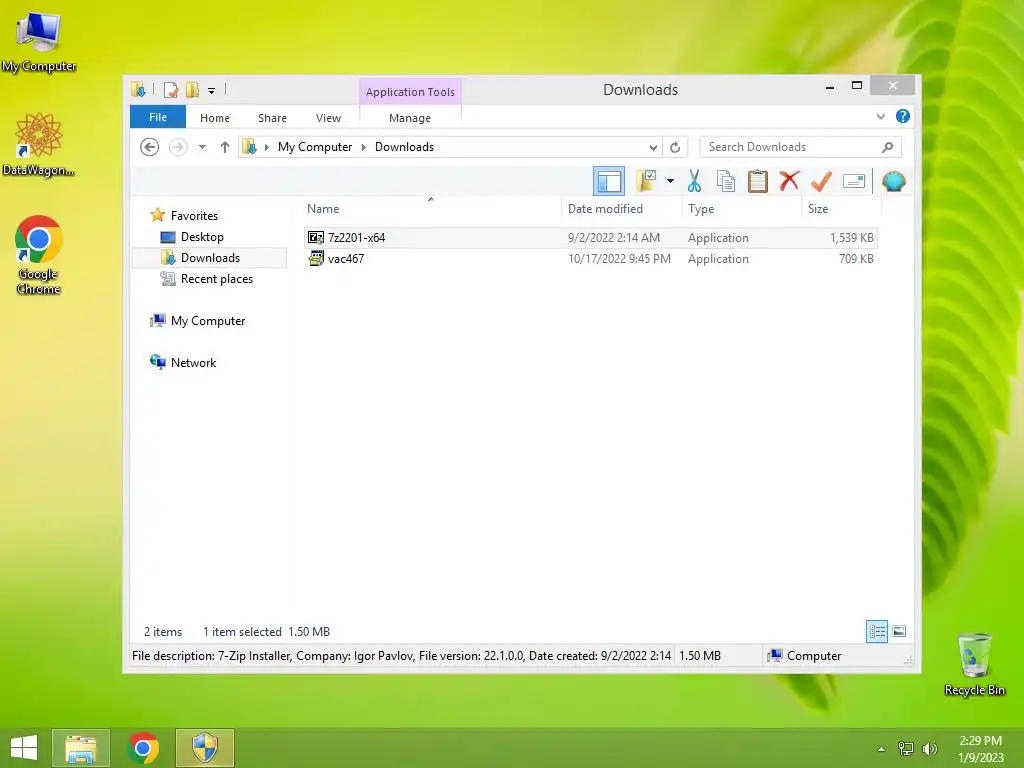
Task: Open the Recycle Bin desktop icon
Action: 974,664
